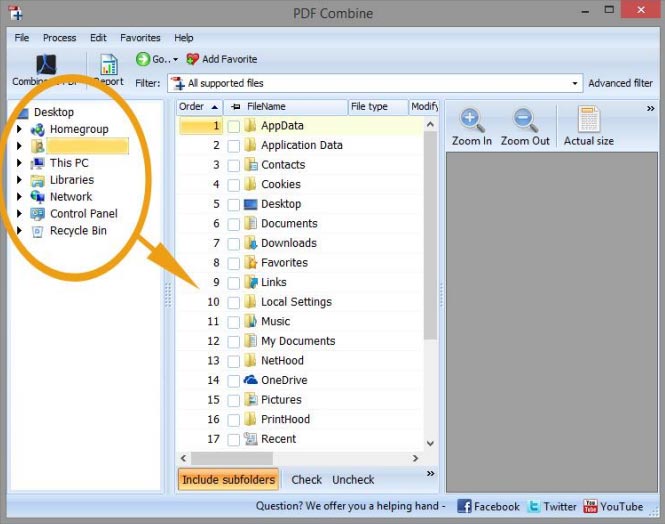Open the File menu
This screenshot has height=524, width=665.
pos(22,38)
